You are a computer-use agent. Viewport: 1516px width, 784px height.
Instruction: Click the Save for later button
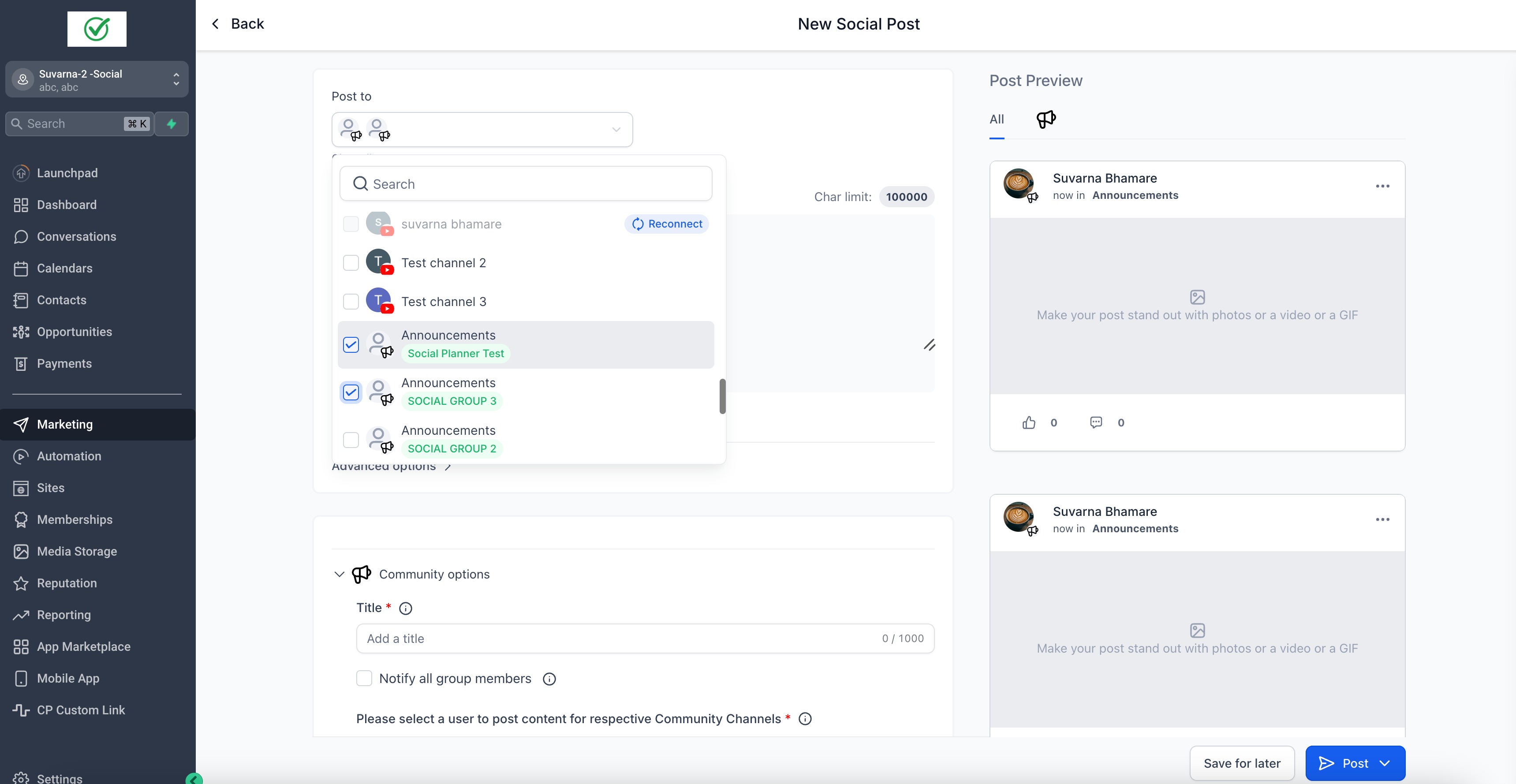click(x=1241, y=763)
